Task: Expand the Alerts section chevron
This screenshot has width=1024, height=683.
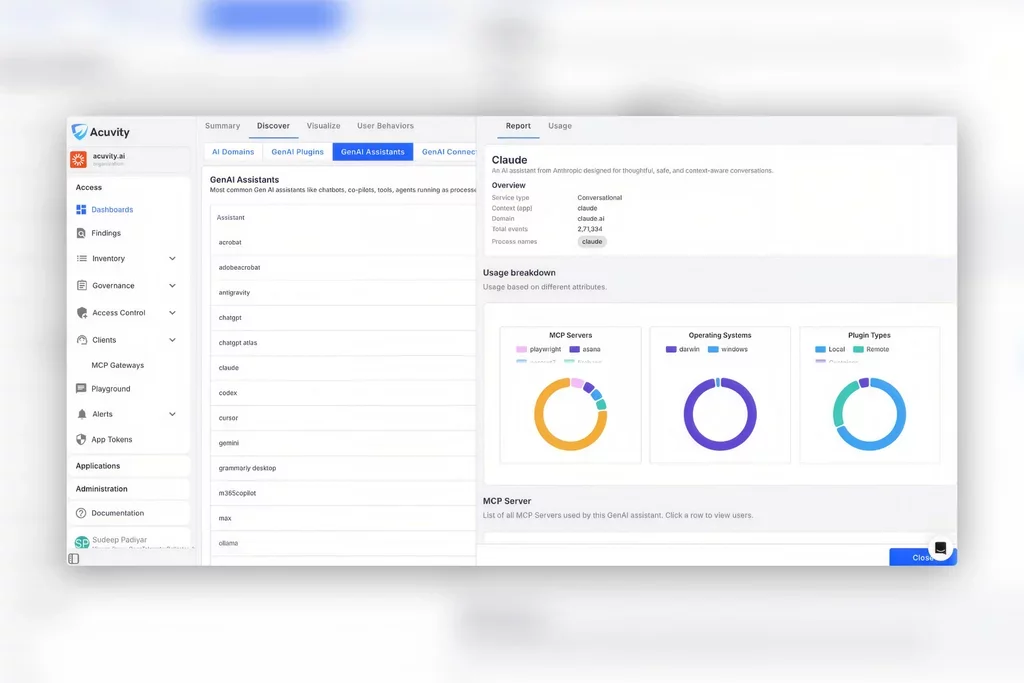Action: click(172, 414)
